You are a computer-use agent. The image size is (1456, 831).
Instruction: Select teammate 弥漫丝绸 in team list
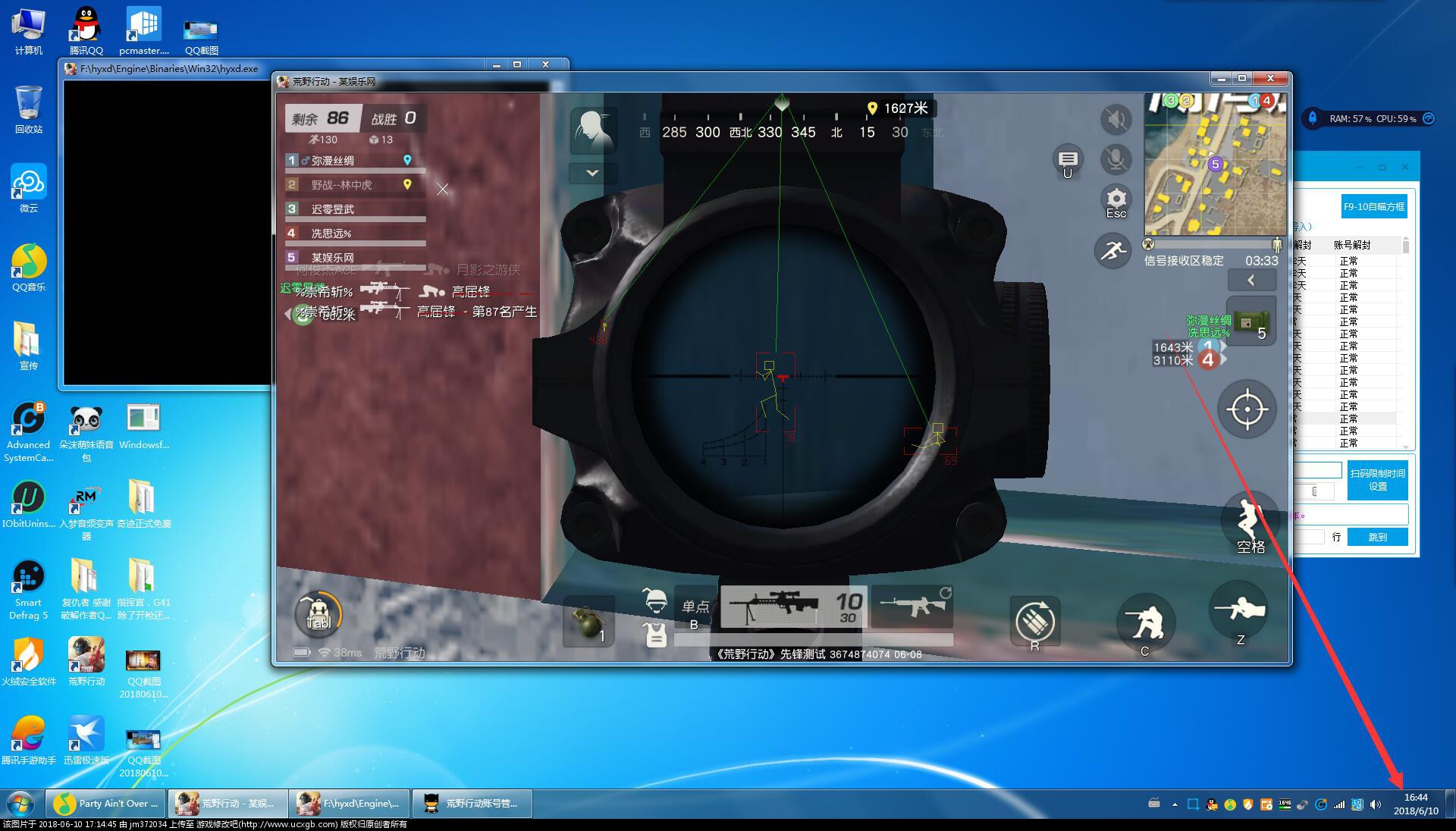355,161
